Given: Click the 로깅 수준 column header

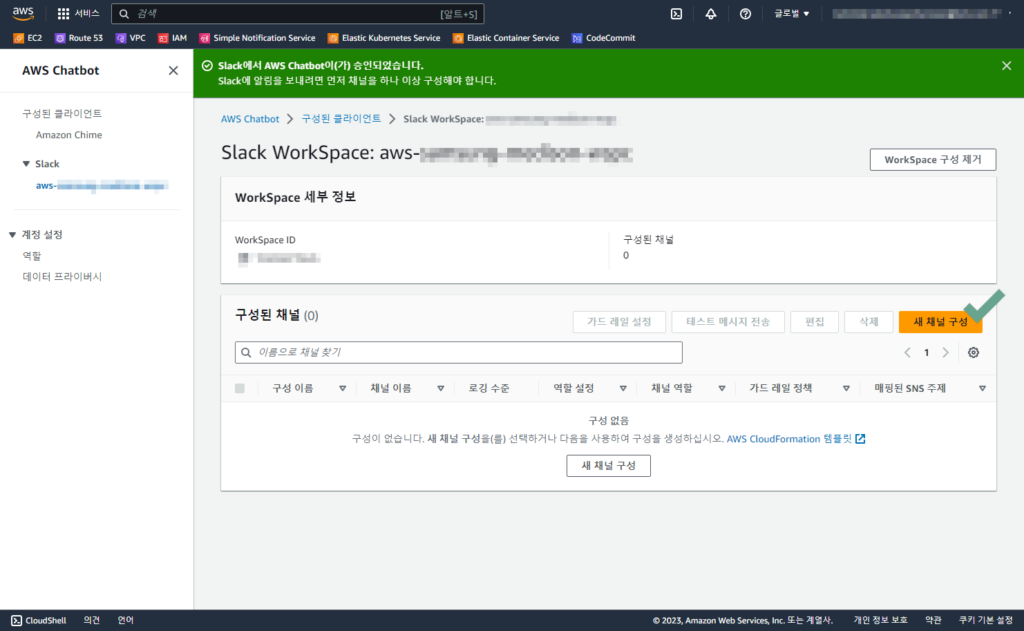Looking at the screenshot, I should pos(488,388).
